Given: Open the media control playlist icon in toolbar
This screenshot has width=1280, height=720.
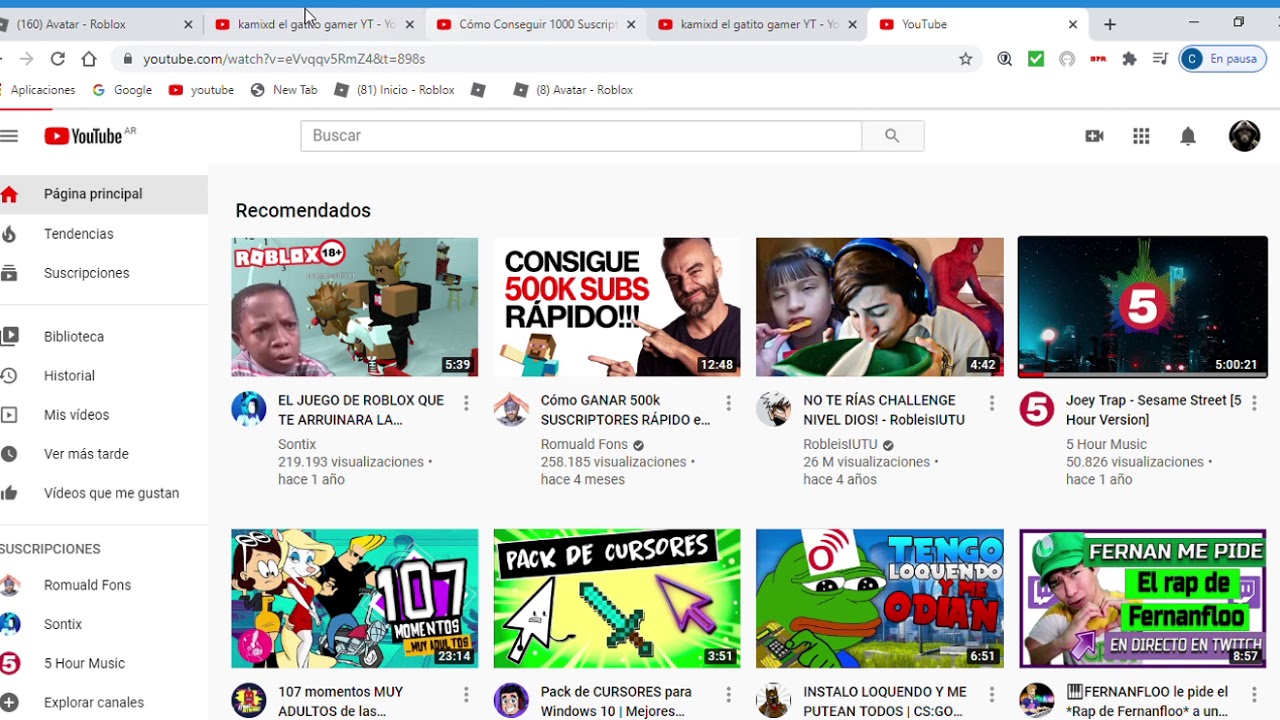Looking at the screenshot, I should tap(1160, 59).
